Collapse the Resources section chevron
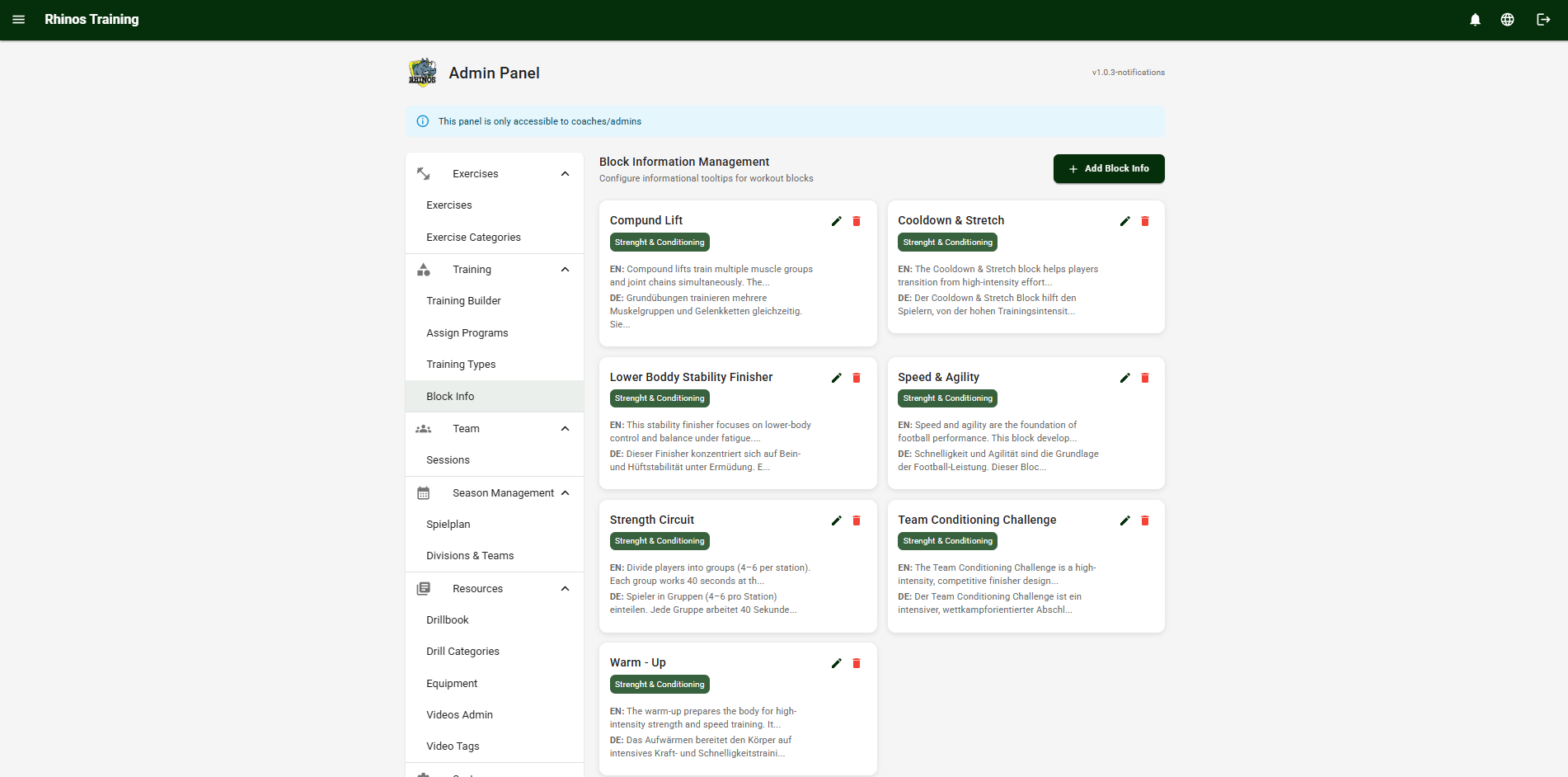The height and width of the screenshot is (777, 1568). point(566,589)
